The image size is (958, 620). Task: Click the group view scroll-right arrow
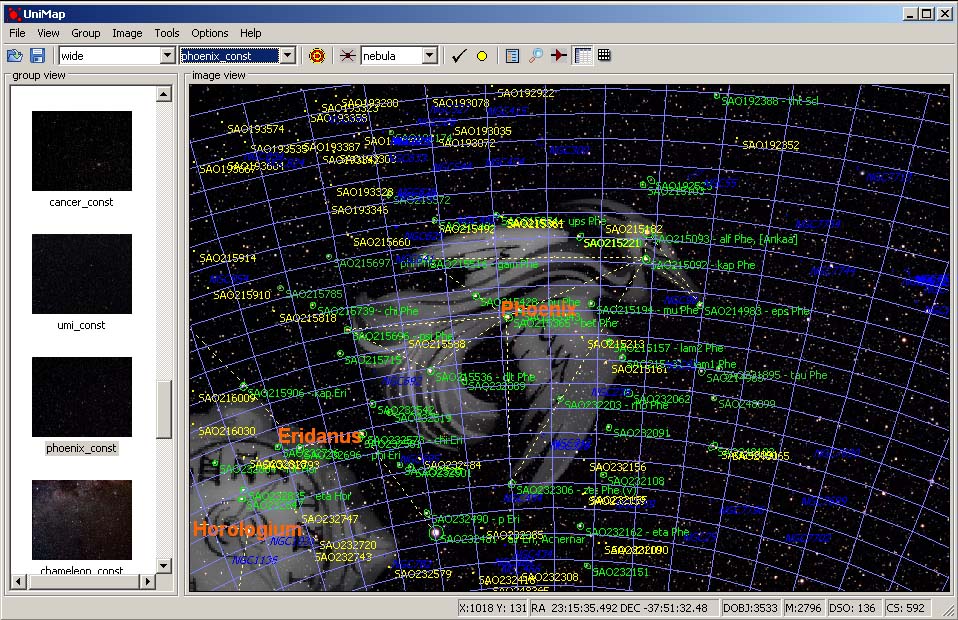click(x=147, y=582)
